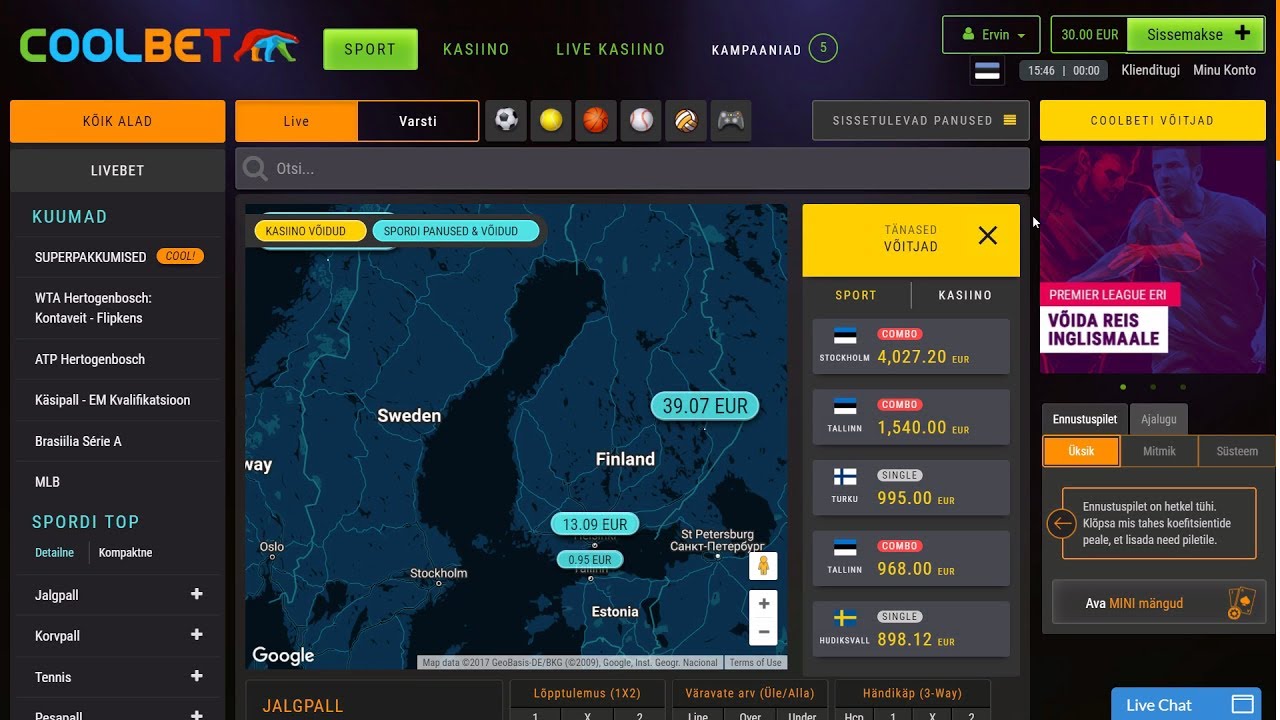
Task: Open Stockholm 4,027.20 EUR winner card
Action: pos(911,347)
